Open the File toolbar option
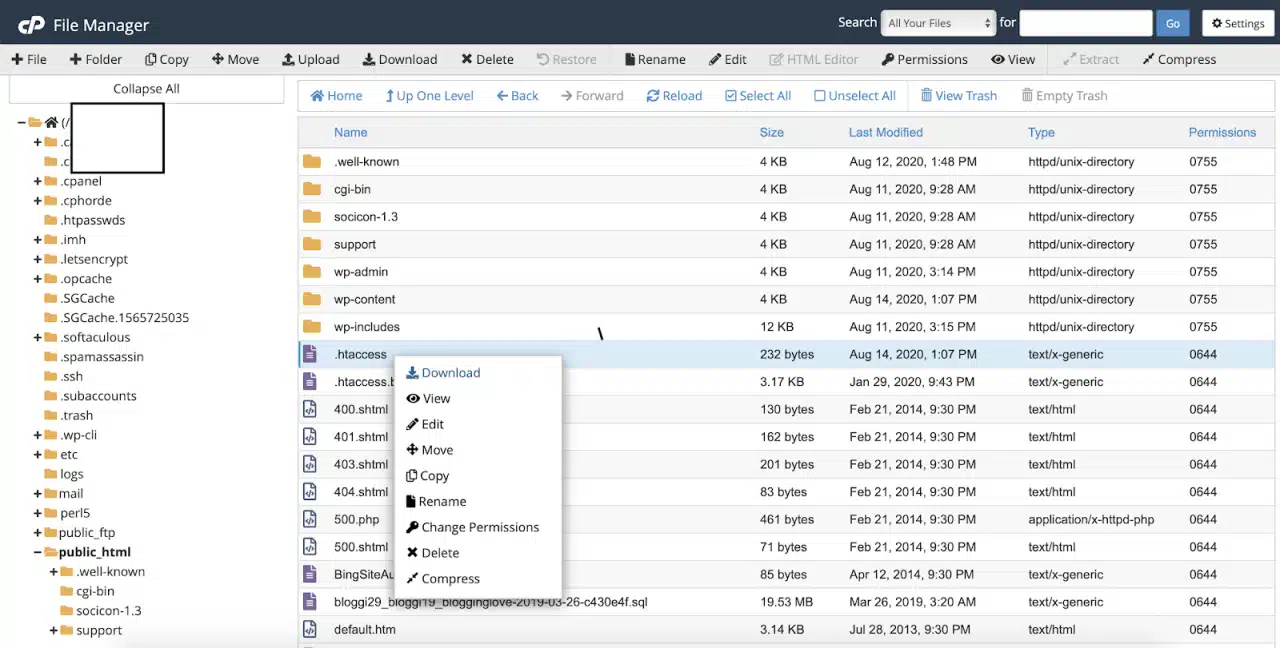This screenshot has width=1280, height=648. 29,59
